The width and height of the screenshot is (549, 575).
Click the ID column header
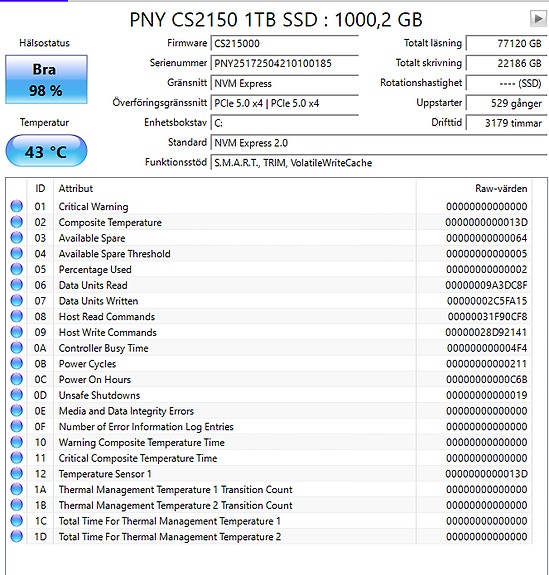[x=40, y=188]
